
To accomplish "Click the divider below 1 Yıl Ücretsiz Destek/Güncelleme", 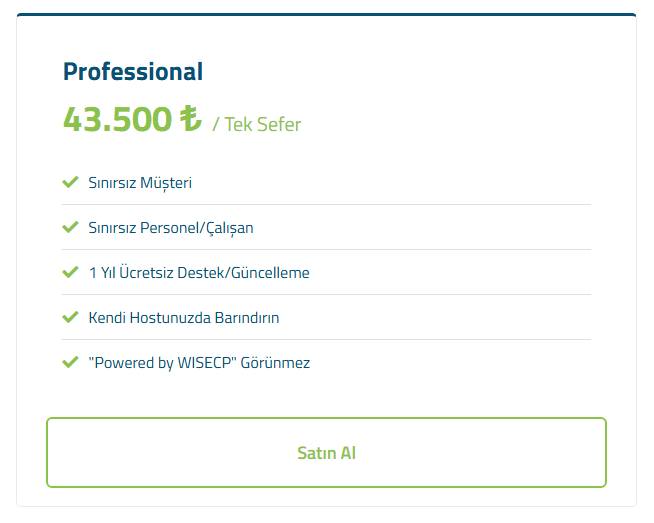I will coord(326,294).
